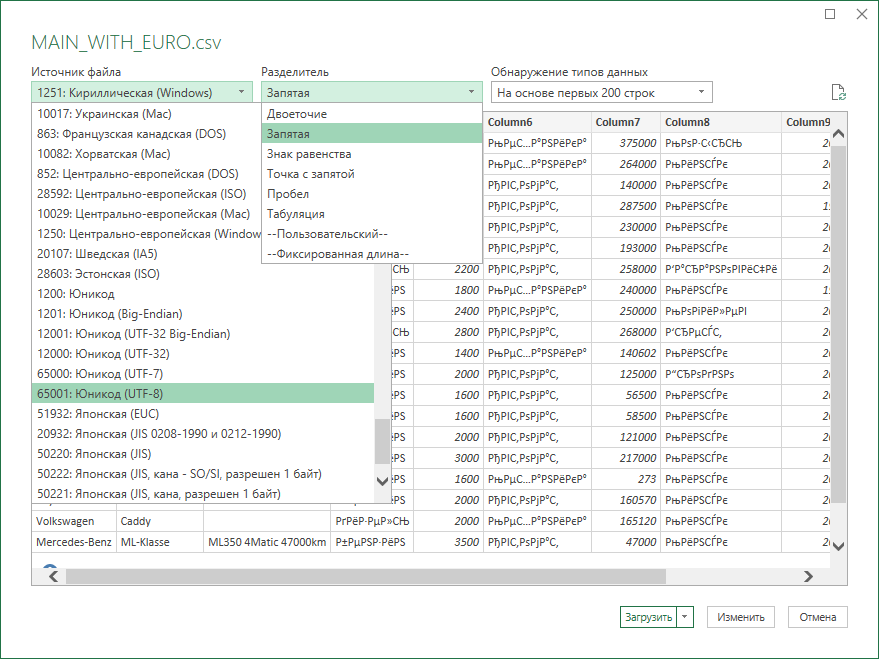The image size is (879, 659).
Task: Click the refresh file preview icon
Action: (x=838, y=92)
